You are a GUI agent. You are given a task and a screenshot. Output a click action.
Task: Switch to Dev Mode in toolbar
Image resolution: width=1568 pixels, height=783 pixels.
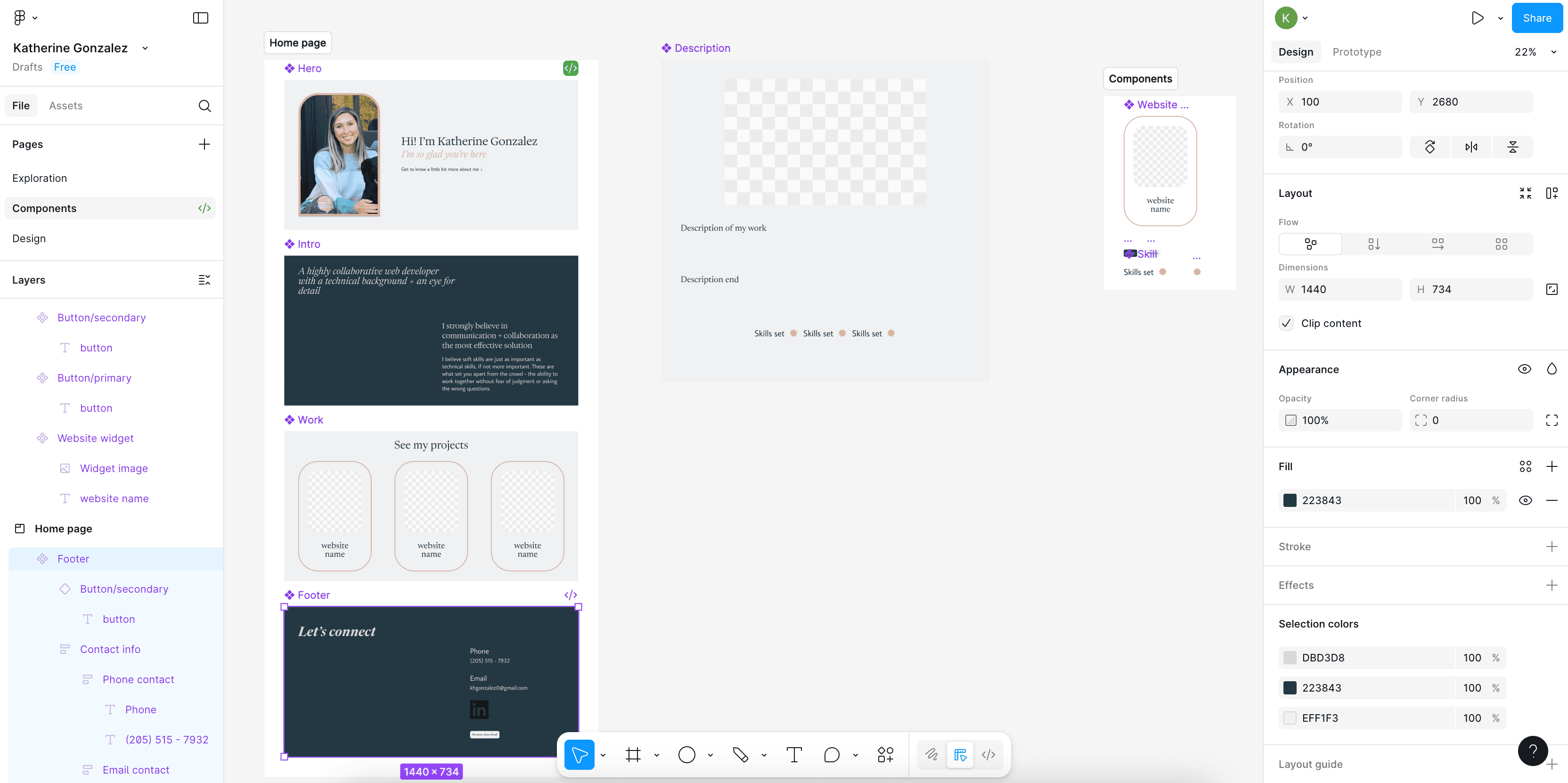click(x=988, y=755)
